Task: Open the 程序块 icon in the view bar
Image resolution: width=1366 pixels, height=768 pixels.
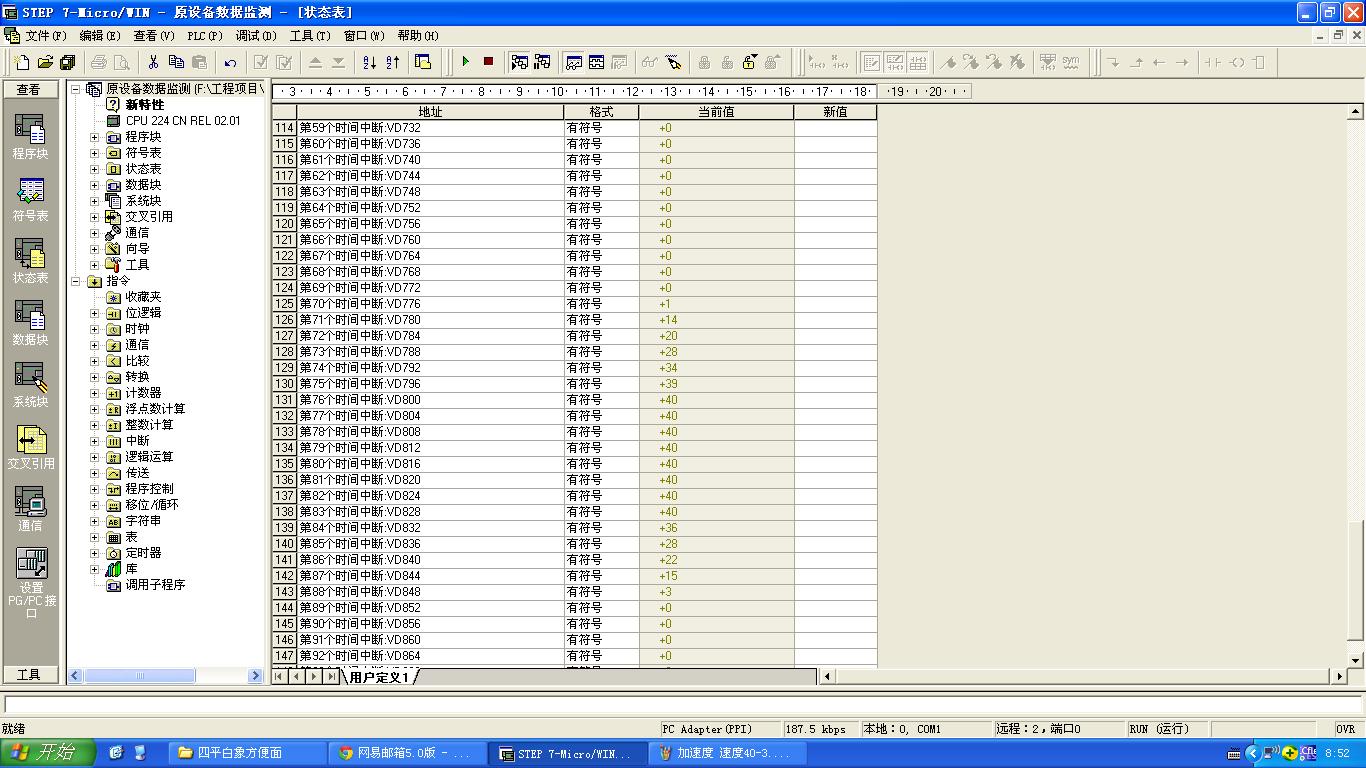Action: coord(30,130)
